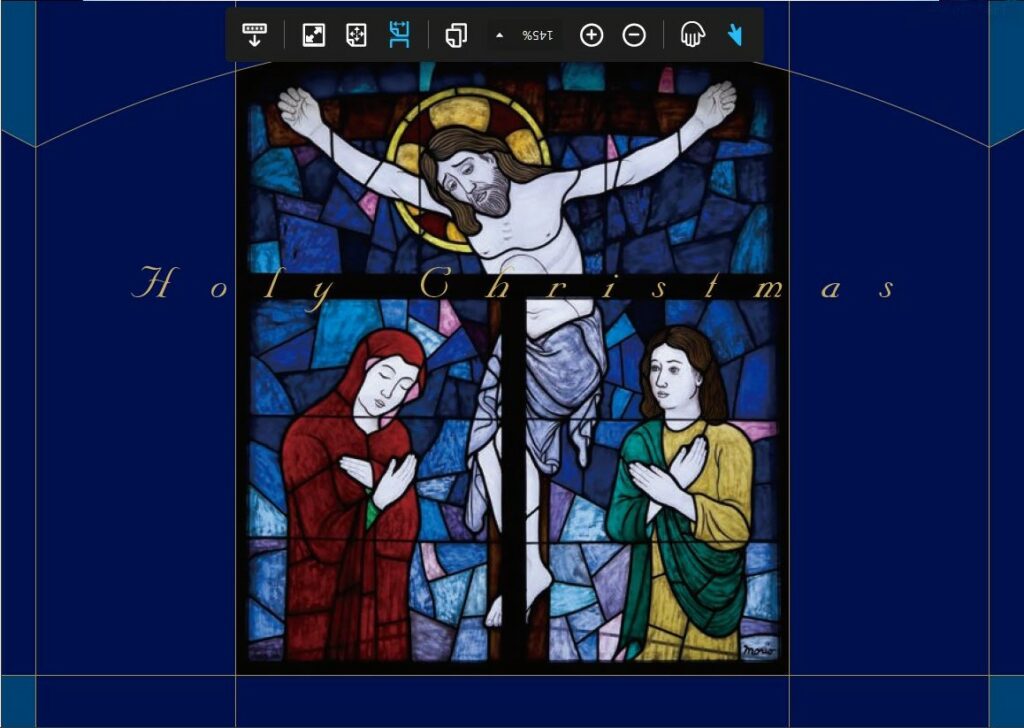This screenshot has width=1024, height=728.
Task: Click the dock toolbar icon with down arrow
Action: pos(255,35)
